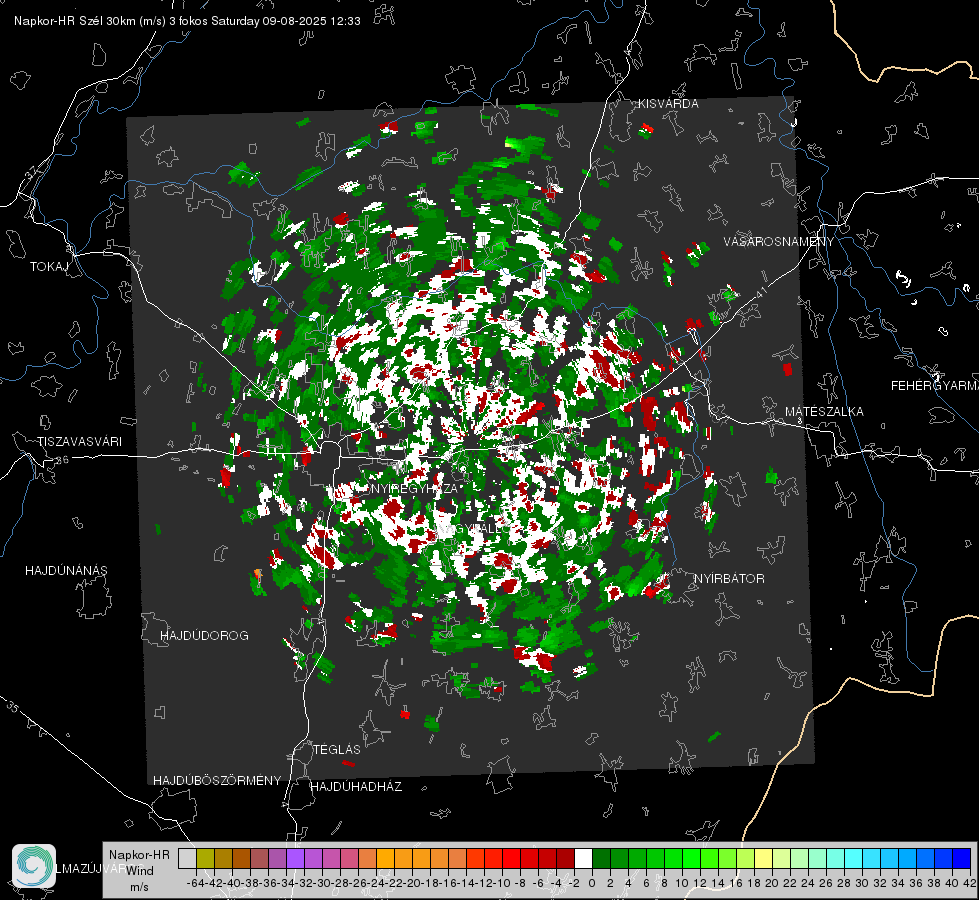
Task: Click the bright yellow legend swatch
Action: click(x=764, y=858)
